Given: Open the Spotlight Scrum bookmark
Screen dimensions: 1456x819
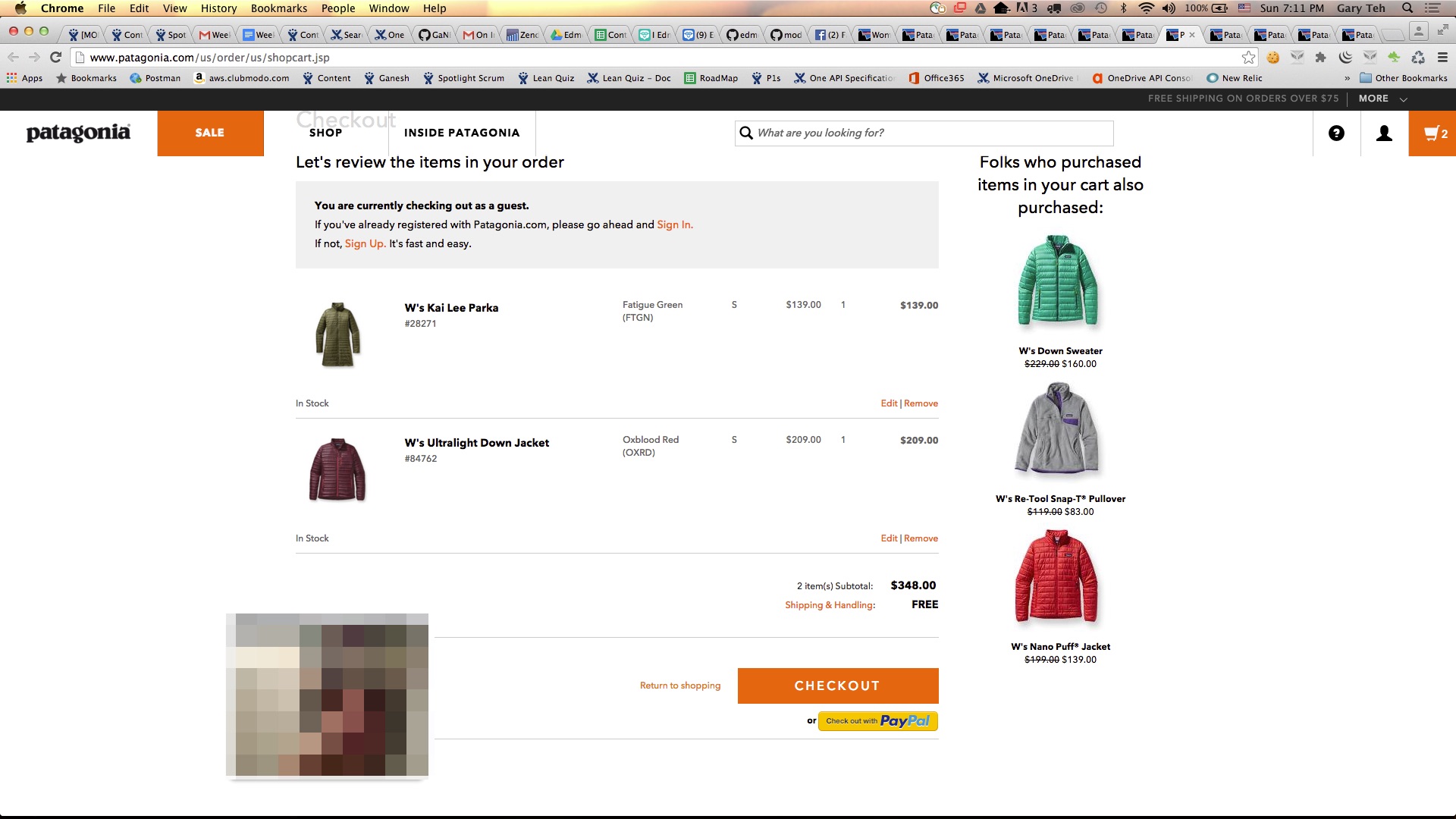Looking at the screenshot, I should 463,78.
